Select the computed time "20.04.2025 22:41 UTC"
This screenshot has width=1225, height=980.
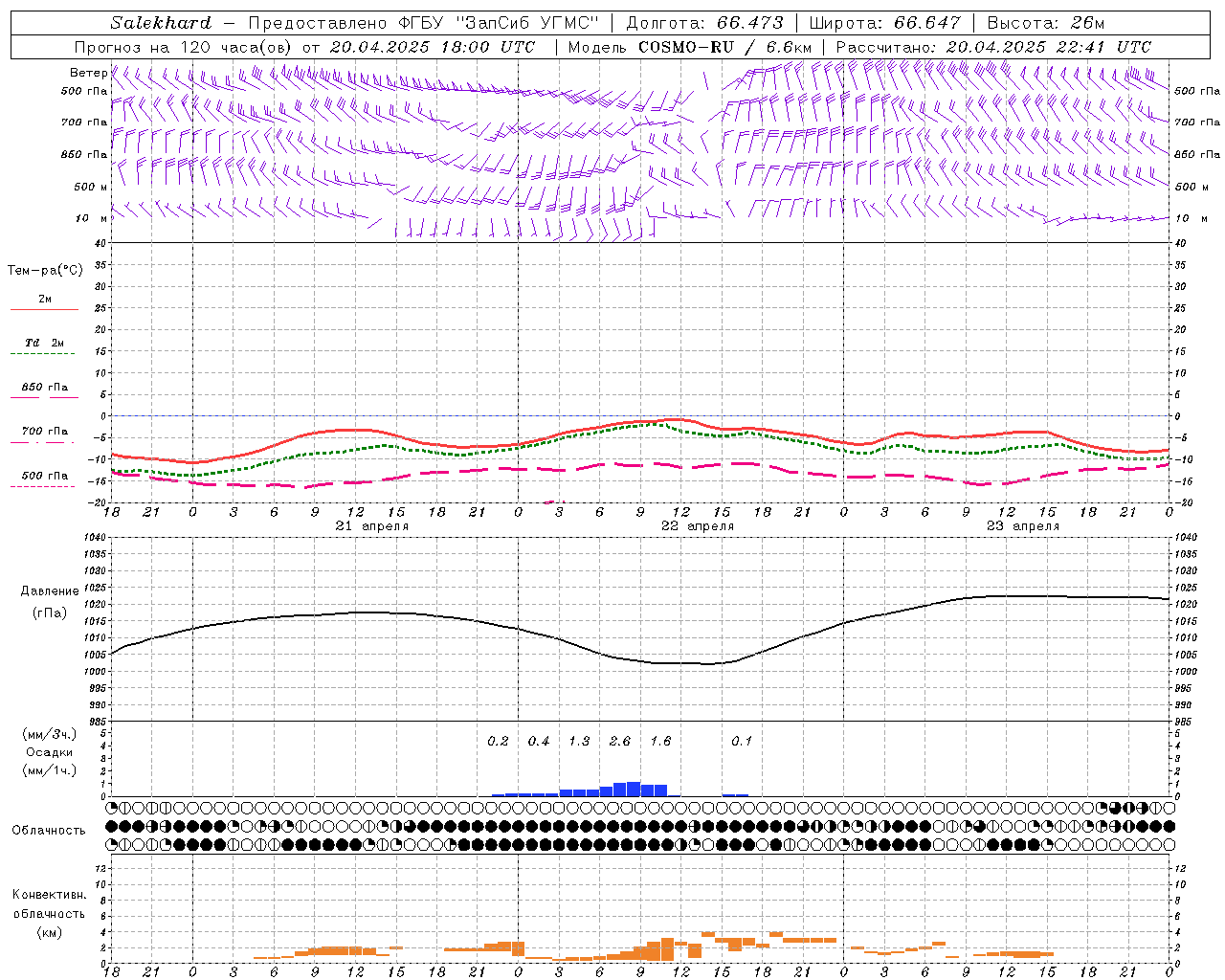[x=1049, y=47]
